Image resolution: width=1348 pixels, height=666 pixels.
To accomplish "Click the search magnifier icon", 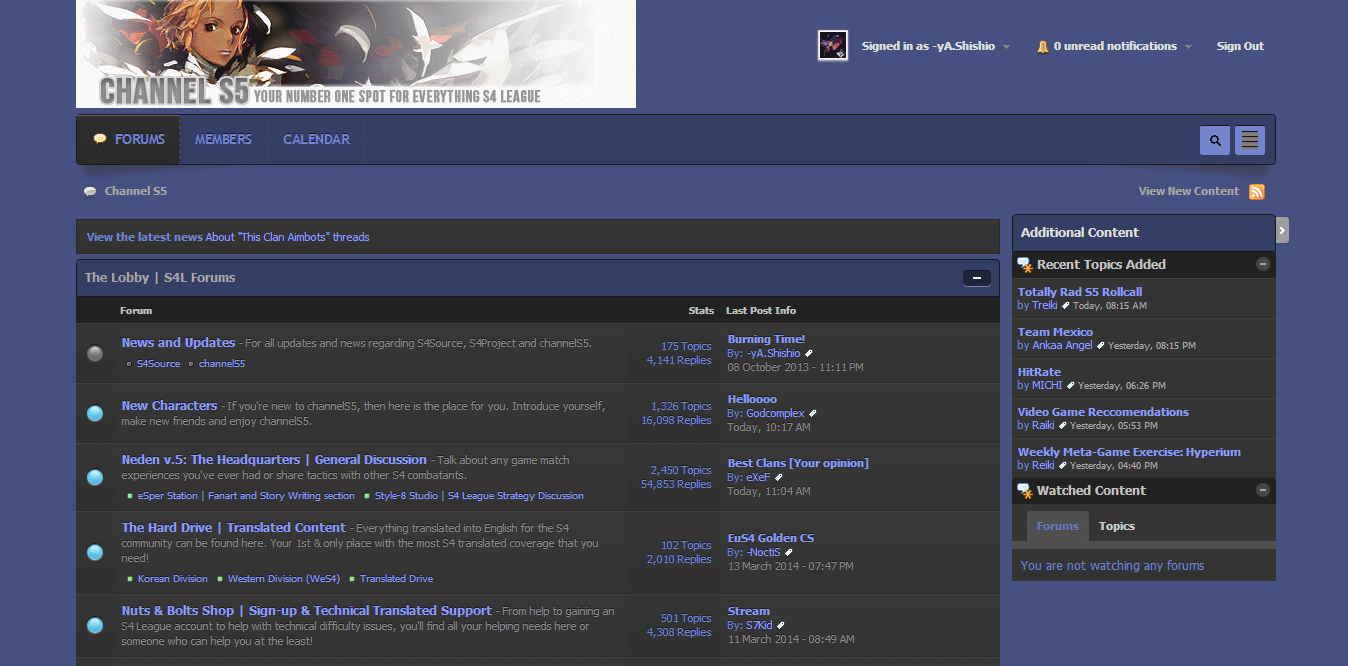I will point(1215,140).
